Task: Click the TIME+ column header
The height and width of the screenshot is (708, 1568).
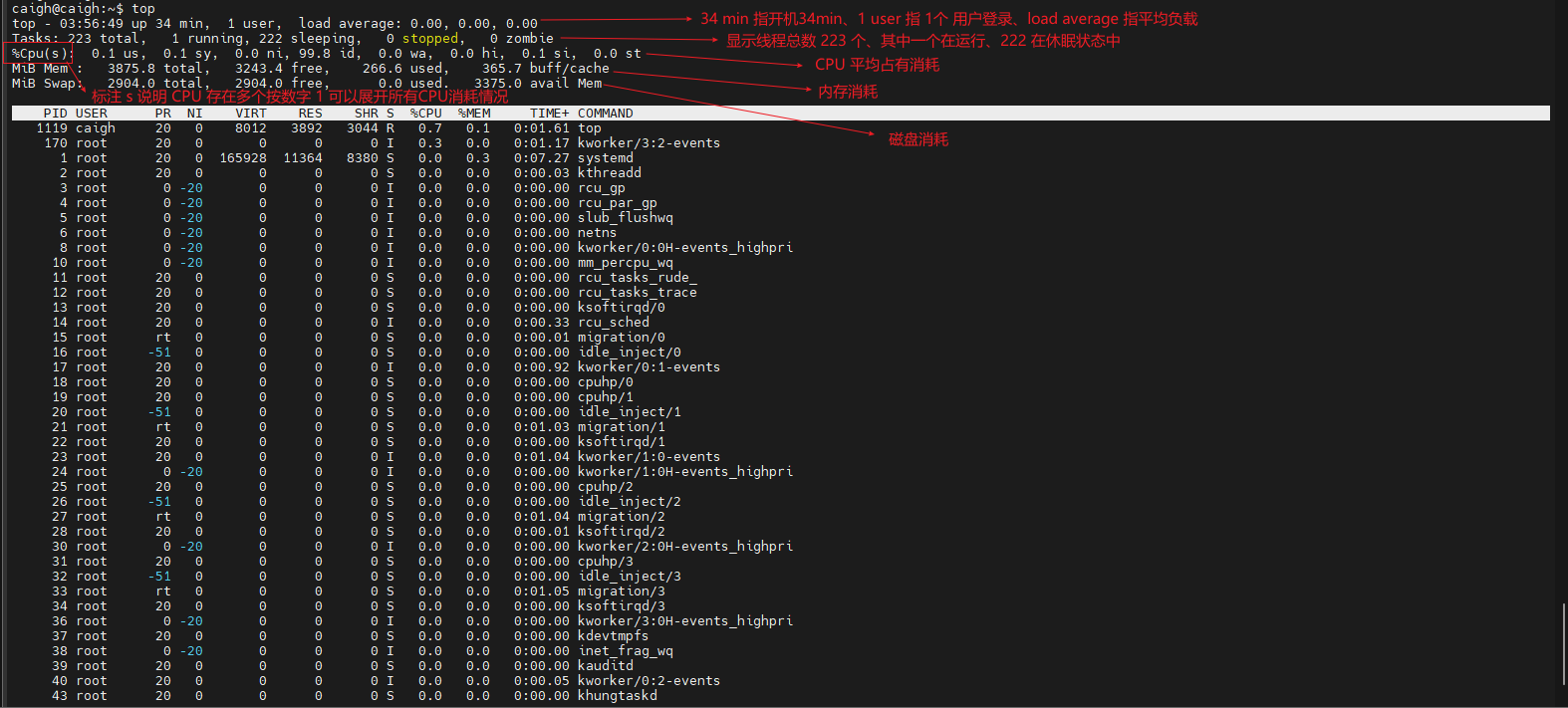Action: [x=549, y=114]
